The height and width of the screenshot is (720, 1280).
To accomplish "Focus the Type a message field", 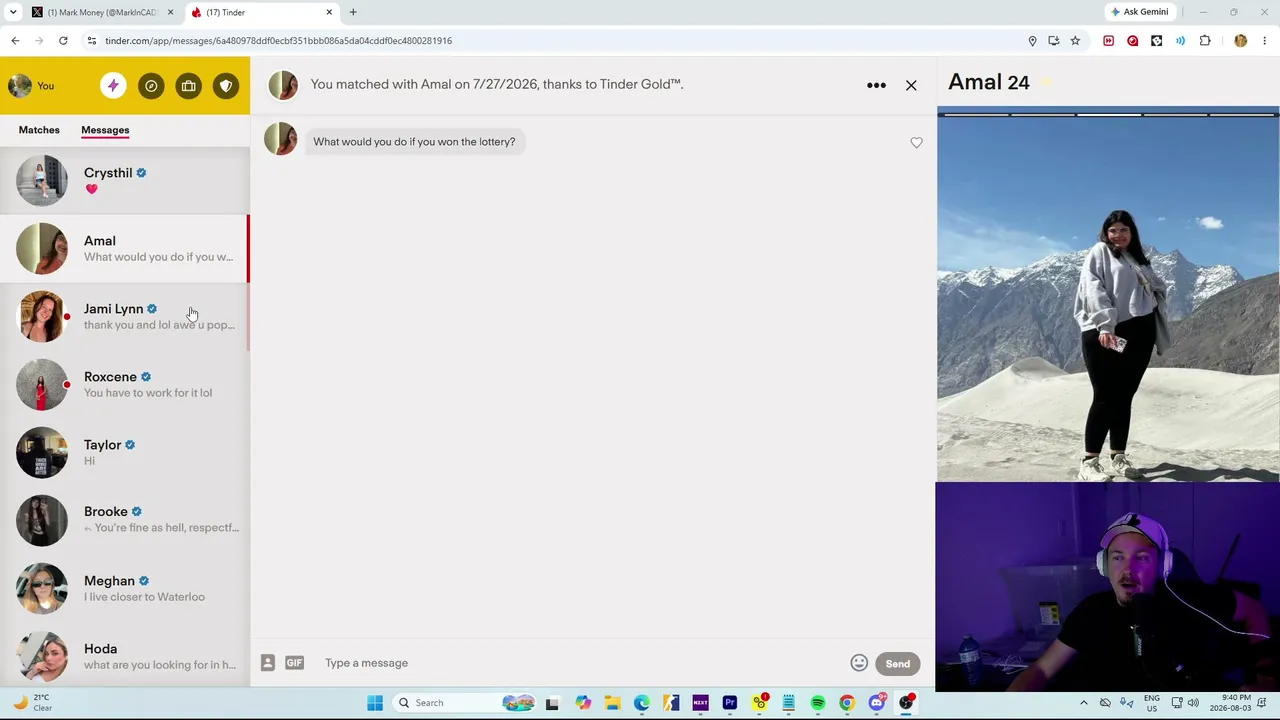I will tap(580, 663).
